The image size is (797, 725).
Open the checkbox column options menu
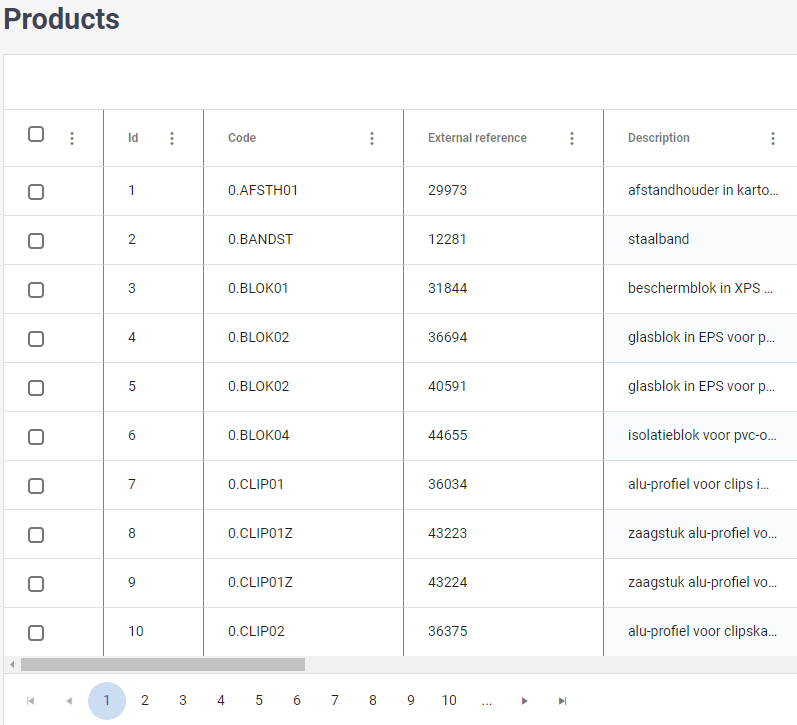pyautogui.click(x=72, y=139)
